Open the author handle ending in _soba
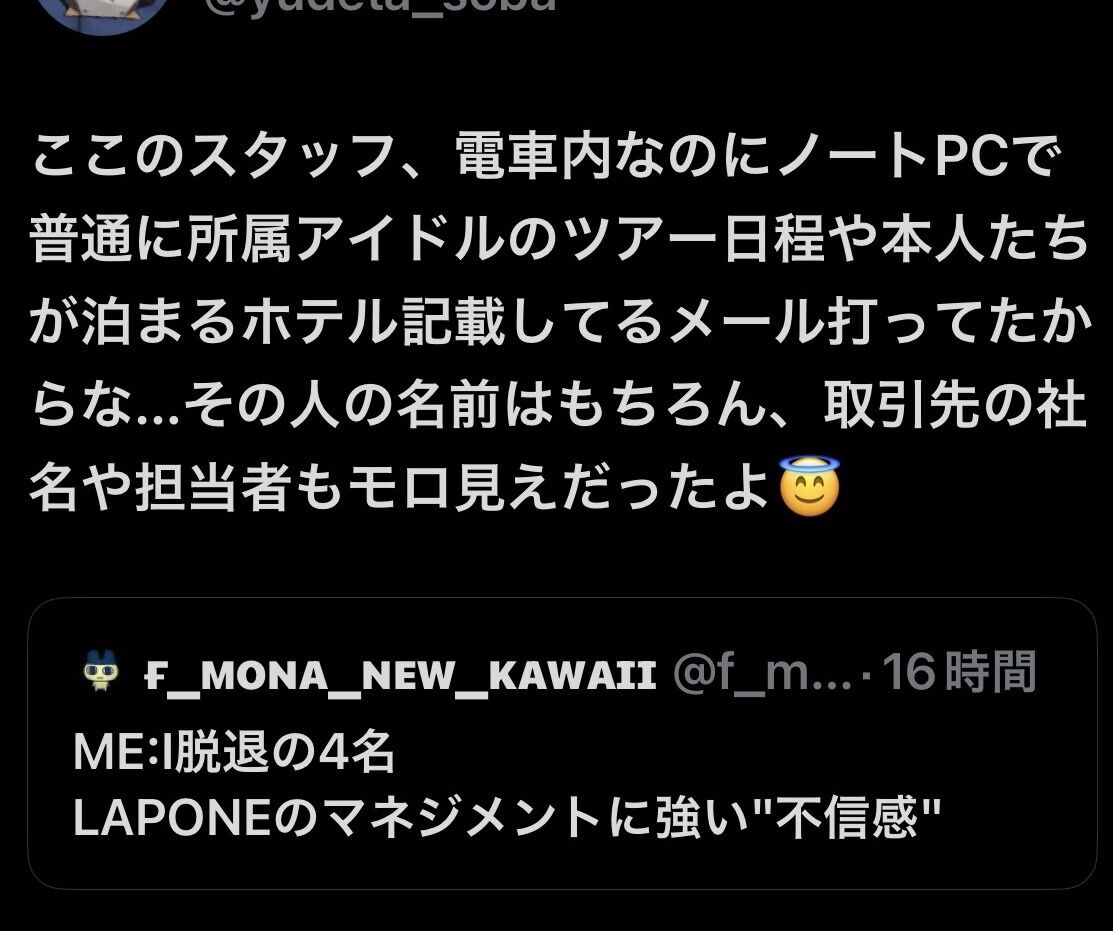This screenshot has width=1113, height=931. tap(380, 7)
